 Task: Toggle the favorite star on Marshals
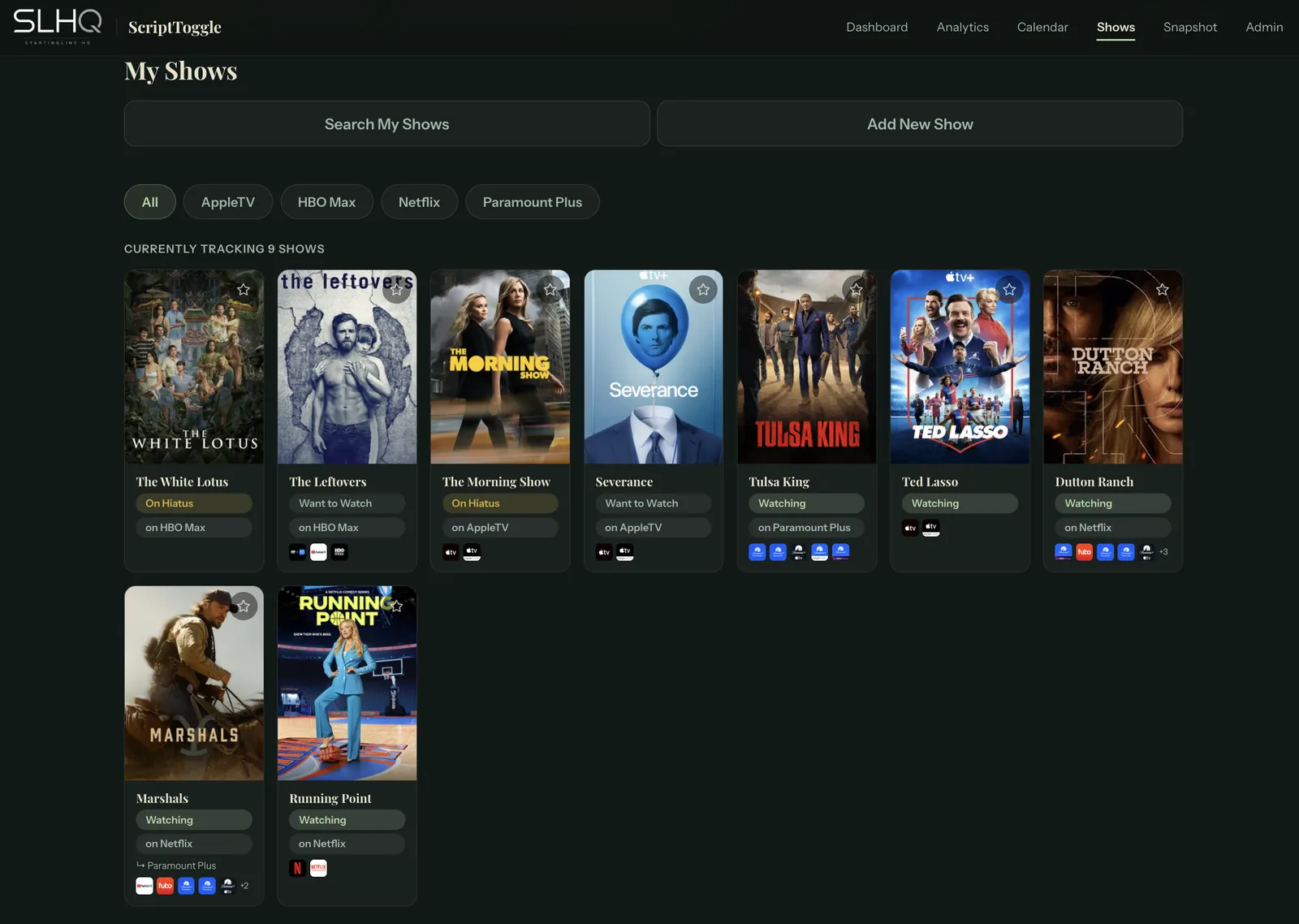(x=244, y=607)
